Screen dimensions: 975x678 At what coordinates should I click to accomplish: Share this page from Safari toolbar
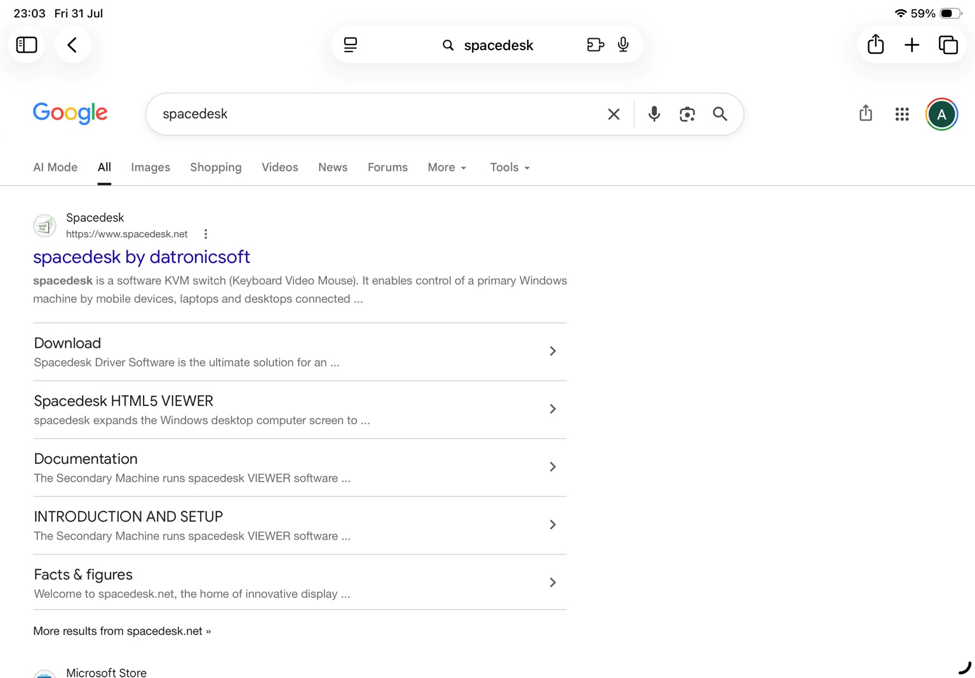coord(876,44)
